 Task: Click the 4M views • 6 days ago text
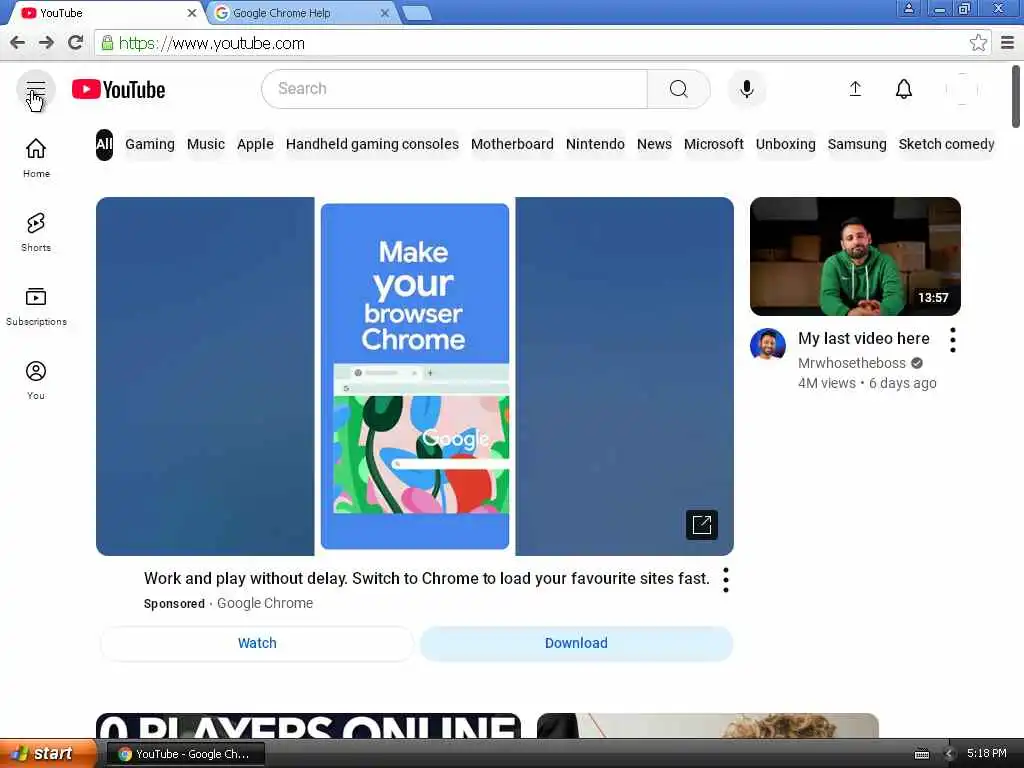(867, 383)
